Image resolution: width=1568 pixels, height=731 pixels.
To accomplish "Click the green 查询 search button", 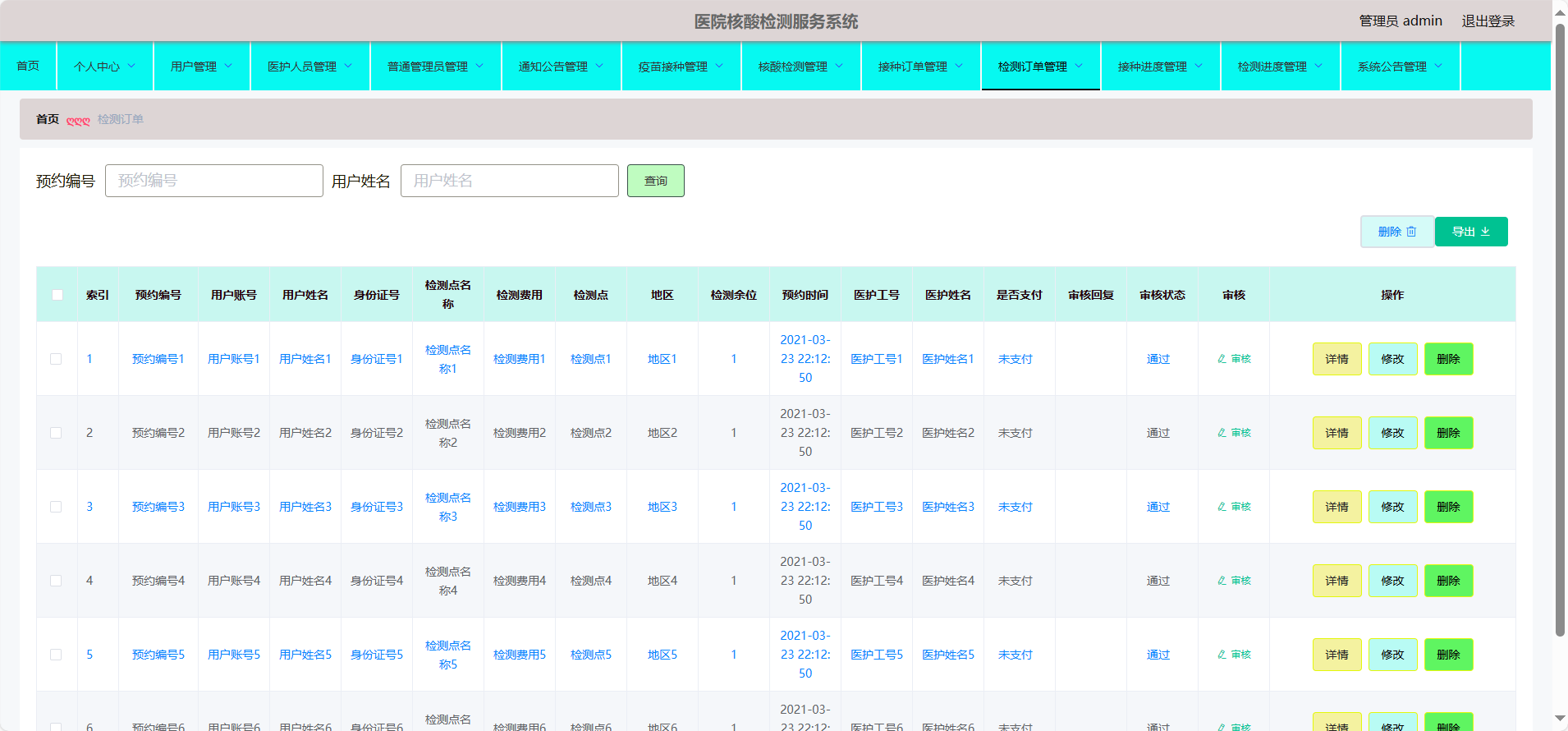I will 656,181.
